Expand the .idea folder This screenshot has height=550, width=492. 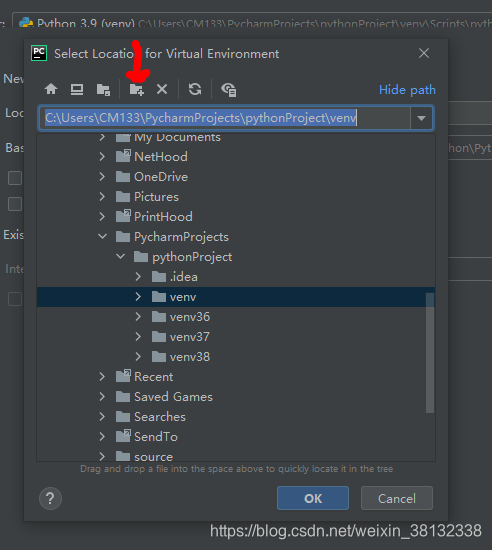(138, 277)
